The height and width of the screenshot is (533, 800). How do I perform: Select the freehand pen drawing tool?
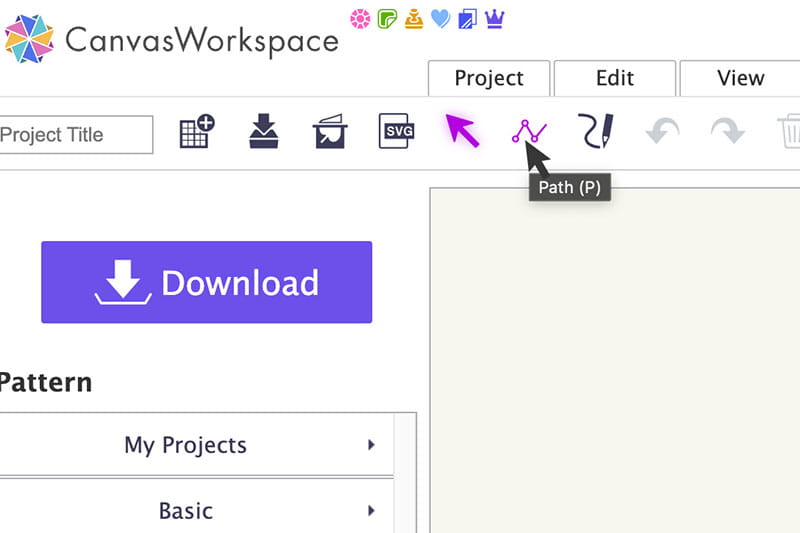596,132
